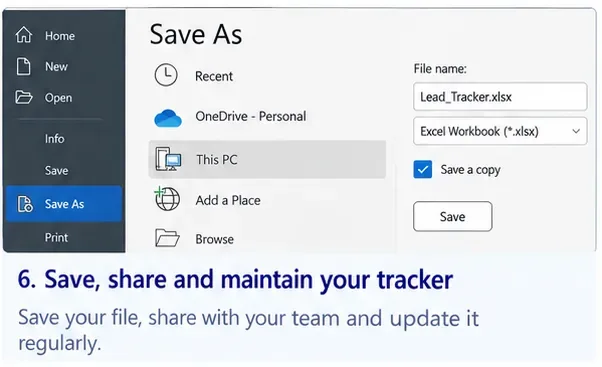Click the Browse folder icon

point(167,238)
